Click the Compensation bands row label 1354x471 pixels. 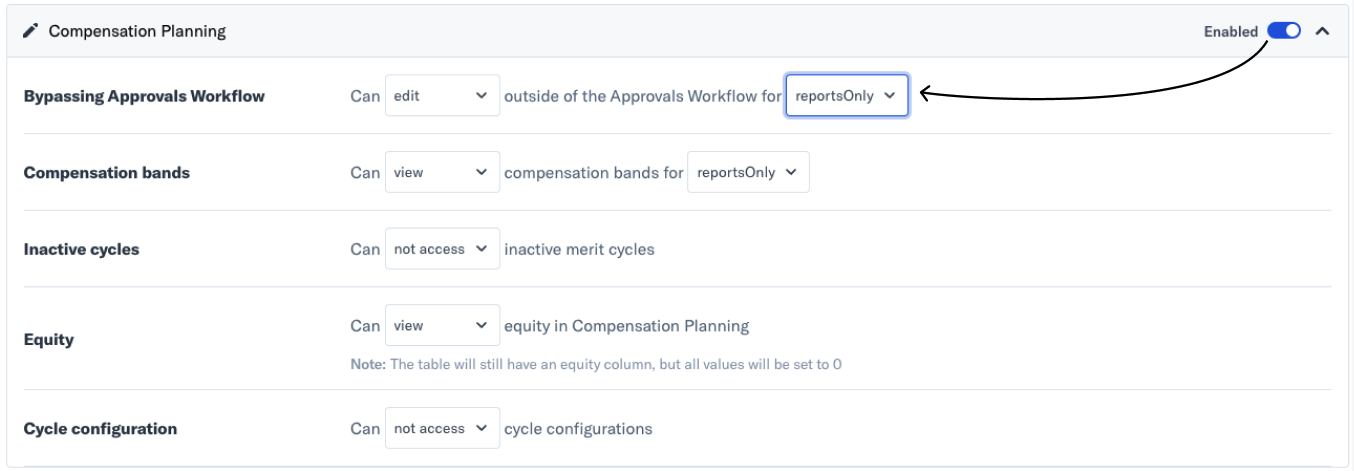coord(107,173)
